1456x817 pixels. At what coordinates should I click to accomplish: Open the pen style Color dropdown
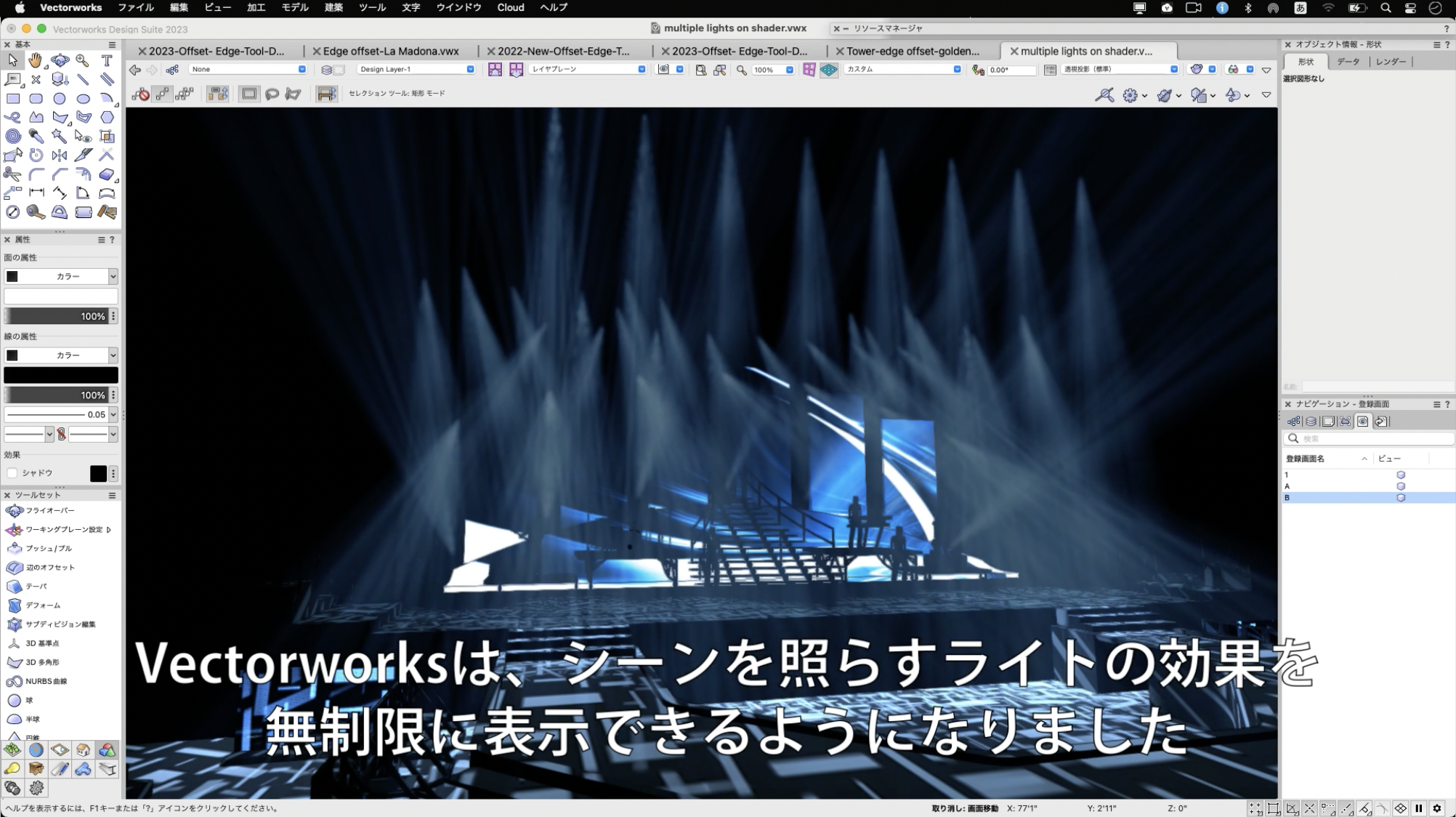click(x=61, y=355)
